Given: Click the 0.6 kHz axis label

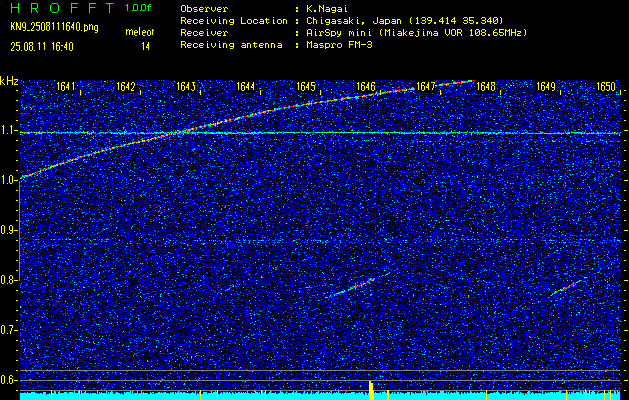Looking at the screenshot, I should tap(8, 380).
